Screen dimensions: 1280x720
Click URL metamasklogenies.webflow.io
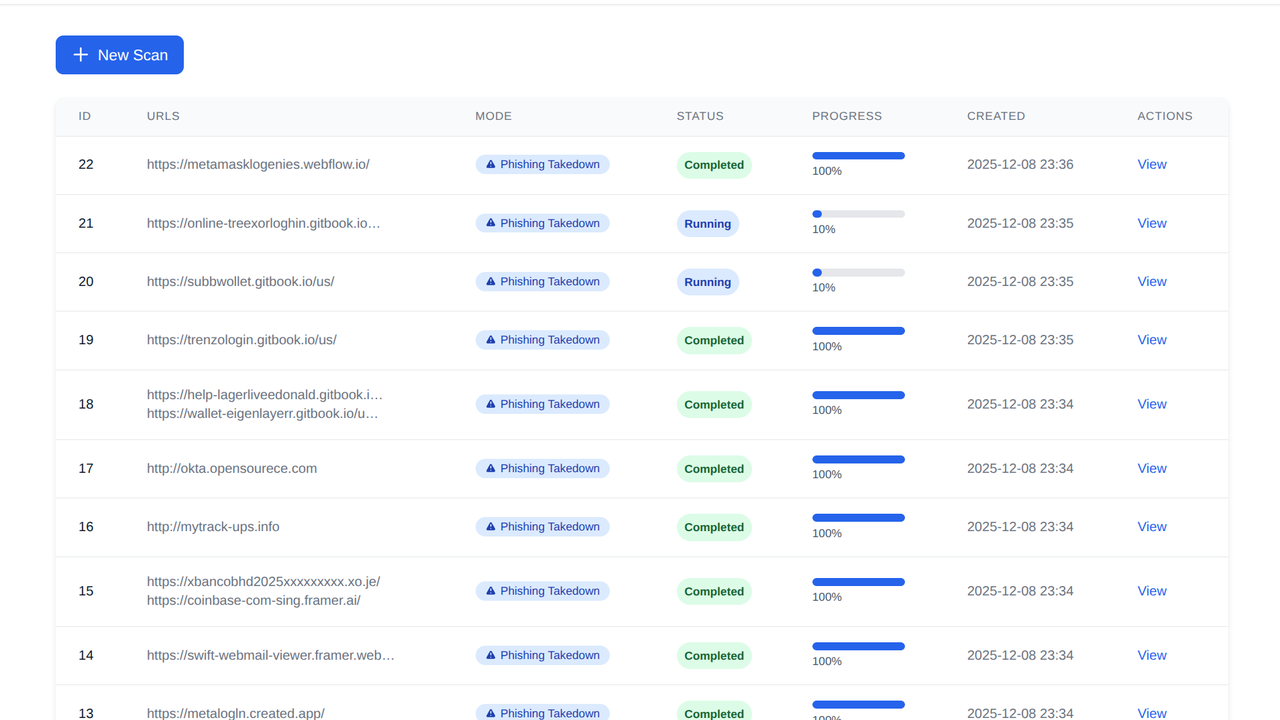pos(258,164)
